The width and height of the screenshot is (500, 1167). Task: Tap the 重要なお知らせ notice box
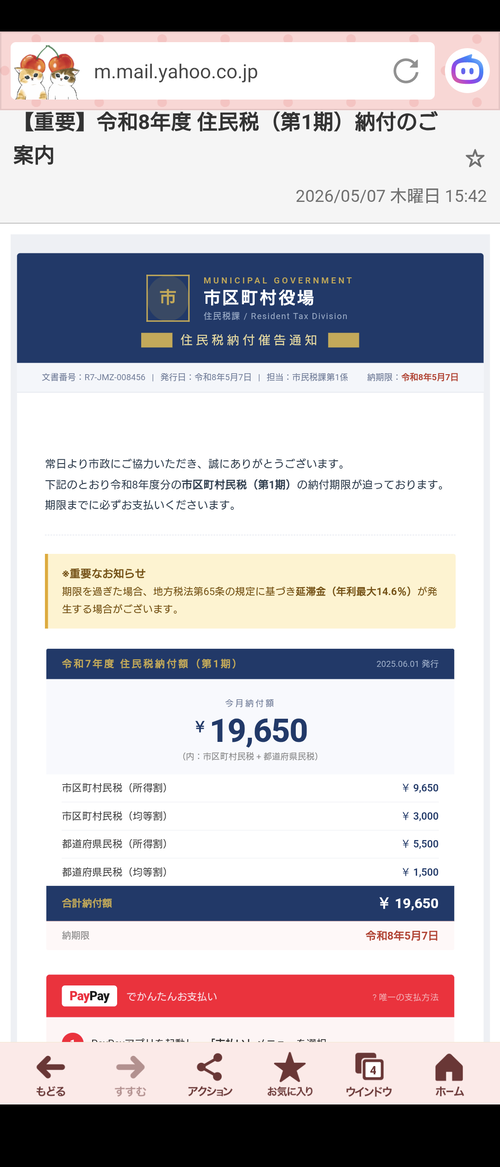250,591
